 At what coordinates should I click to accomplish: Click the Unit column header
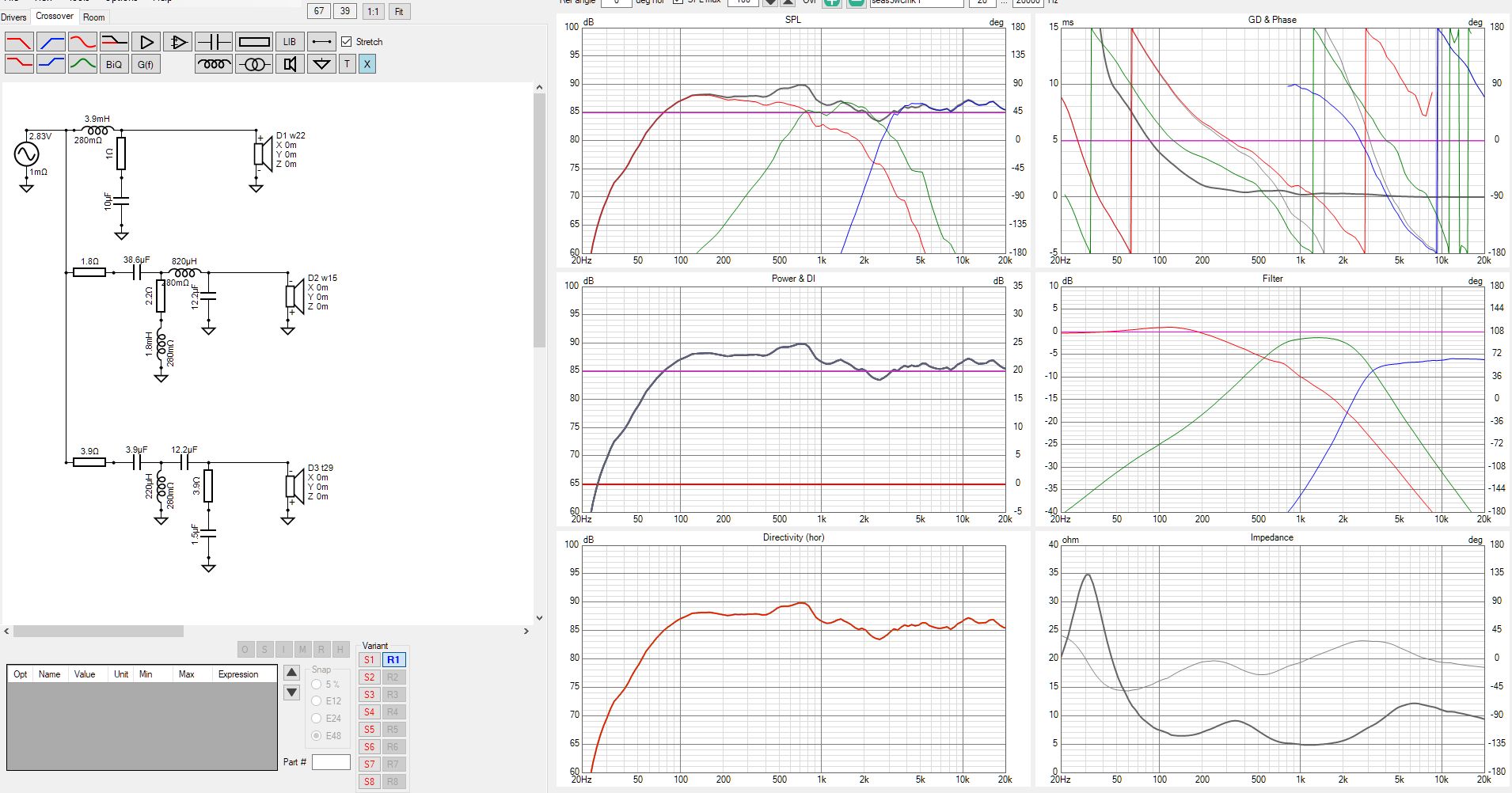tap(121, 674)
